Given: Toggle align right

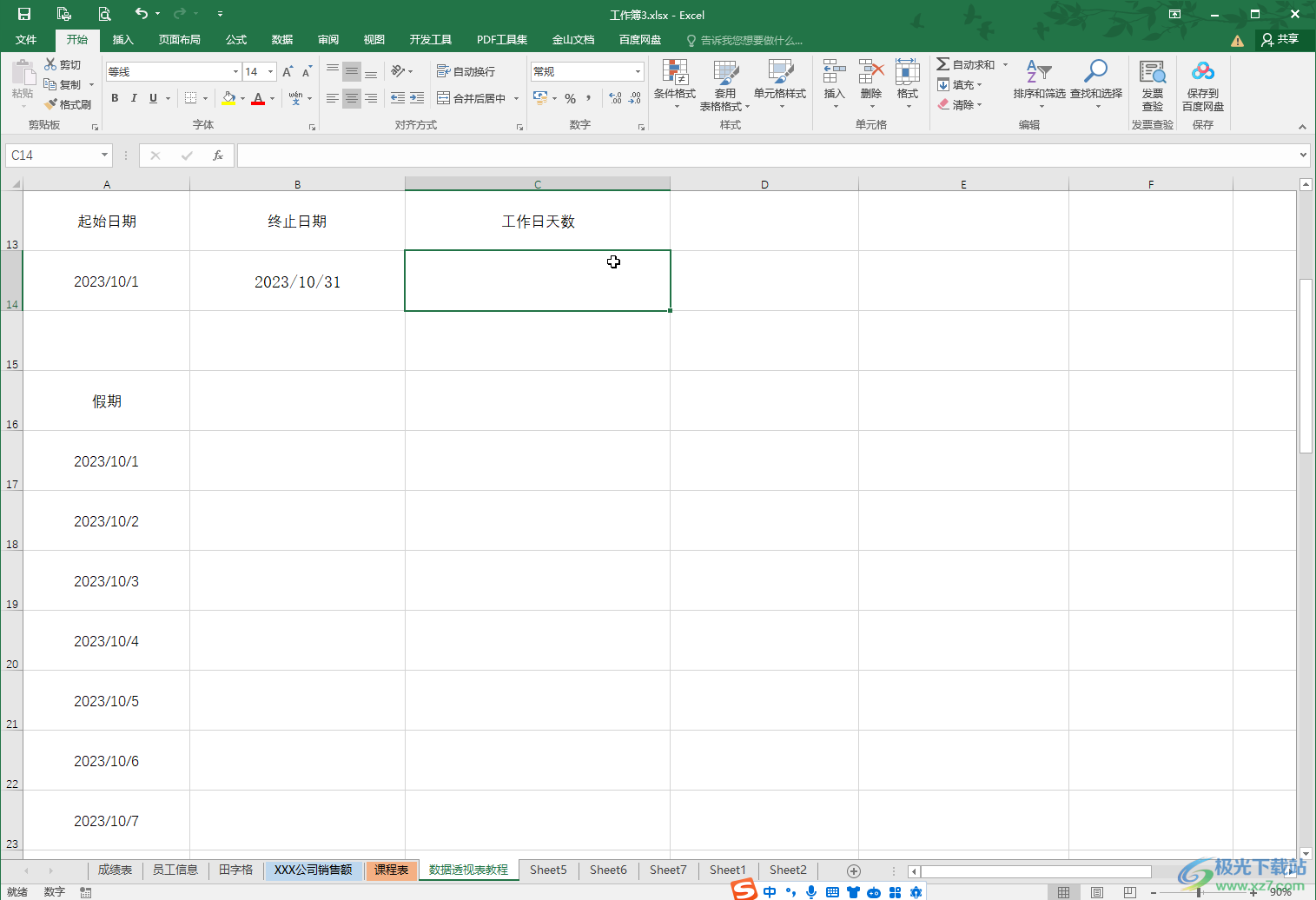Looking at the screenshot, I should click(x=371, y=98).
